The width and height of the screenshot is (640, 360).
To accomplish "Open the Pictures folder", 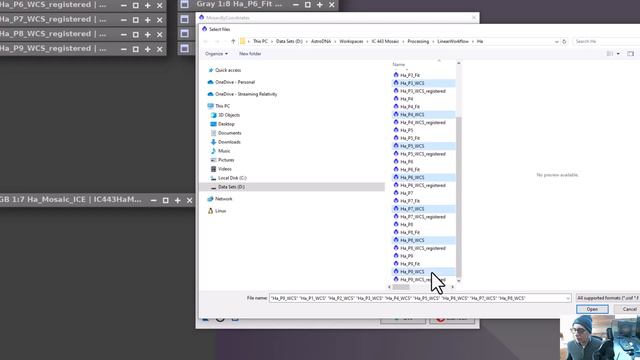I will tap(226, 160).
